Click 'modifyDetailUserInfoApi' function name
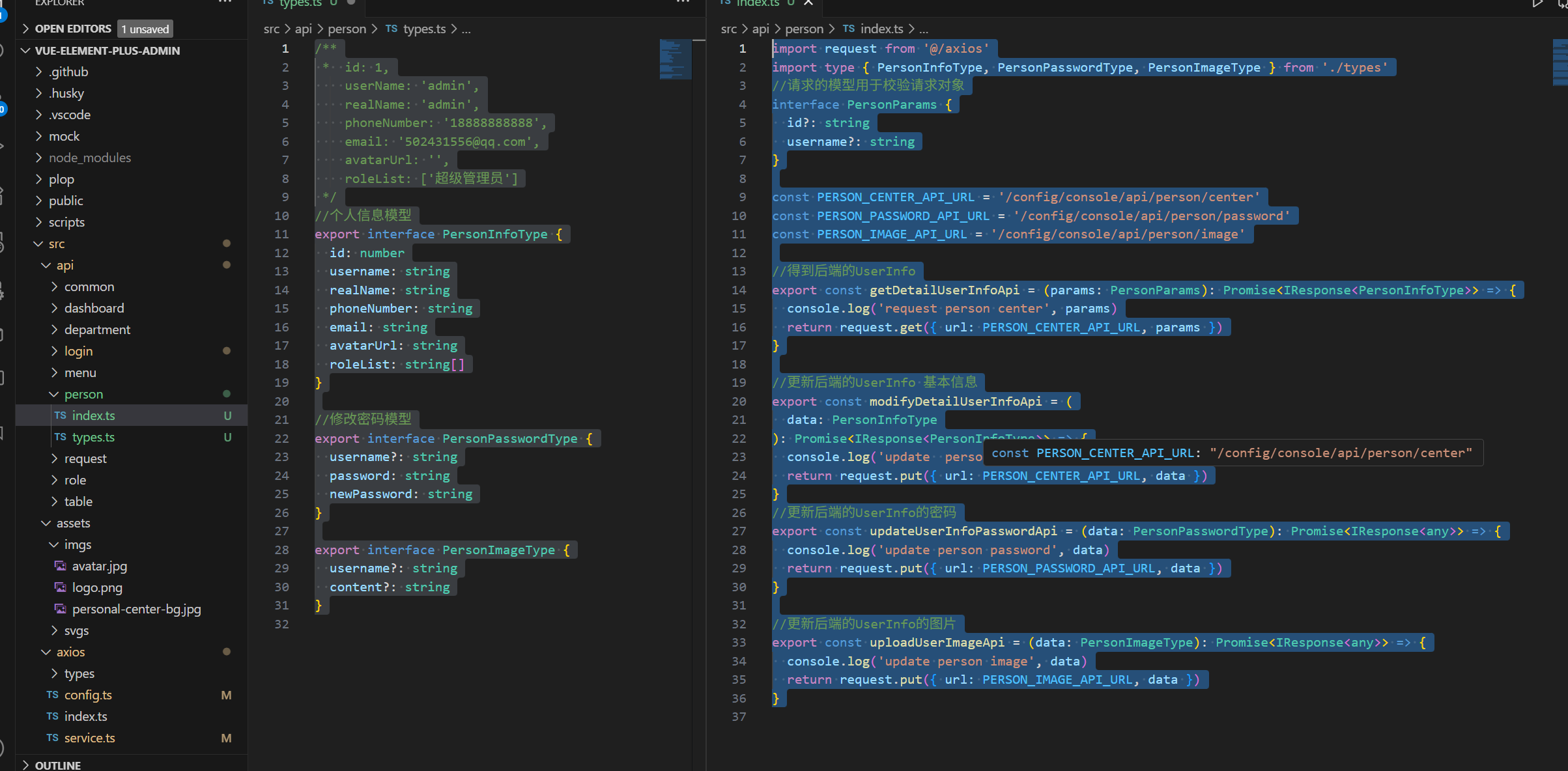This screenshot has height=771, width=1568. click(956, 401)
